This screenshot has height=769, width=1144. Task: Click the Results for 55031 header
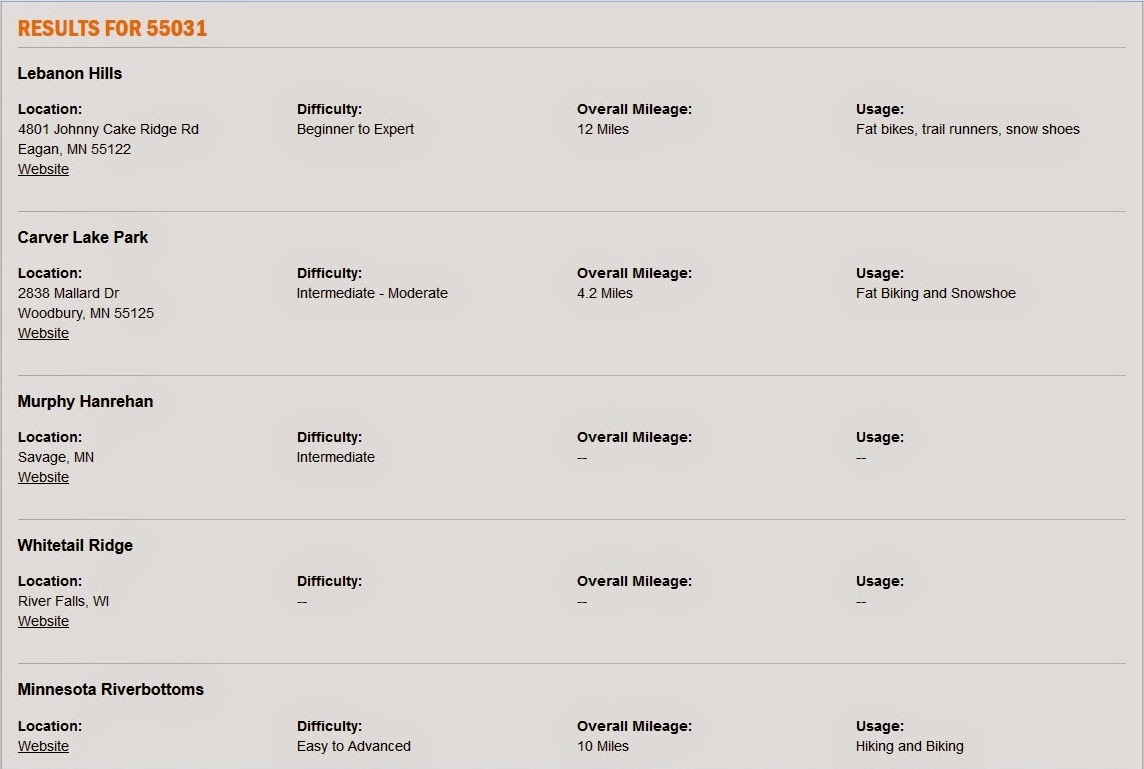(112, 28)
